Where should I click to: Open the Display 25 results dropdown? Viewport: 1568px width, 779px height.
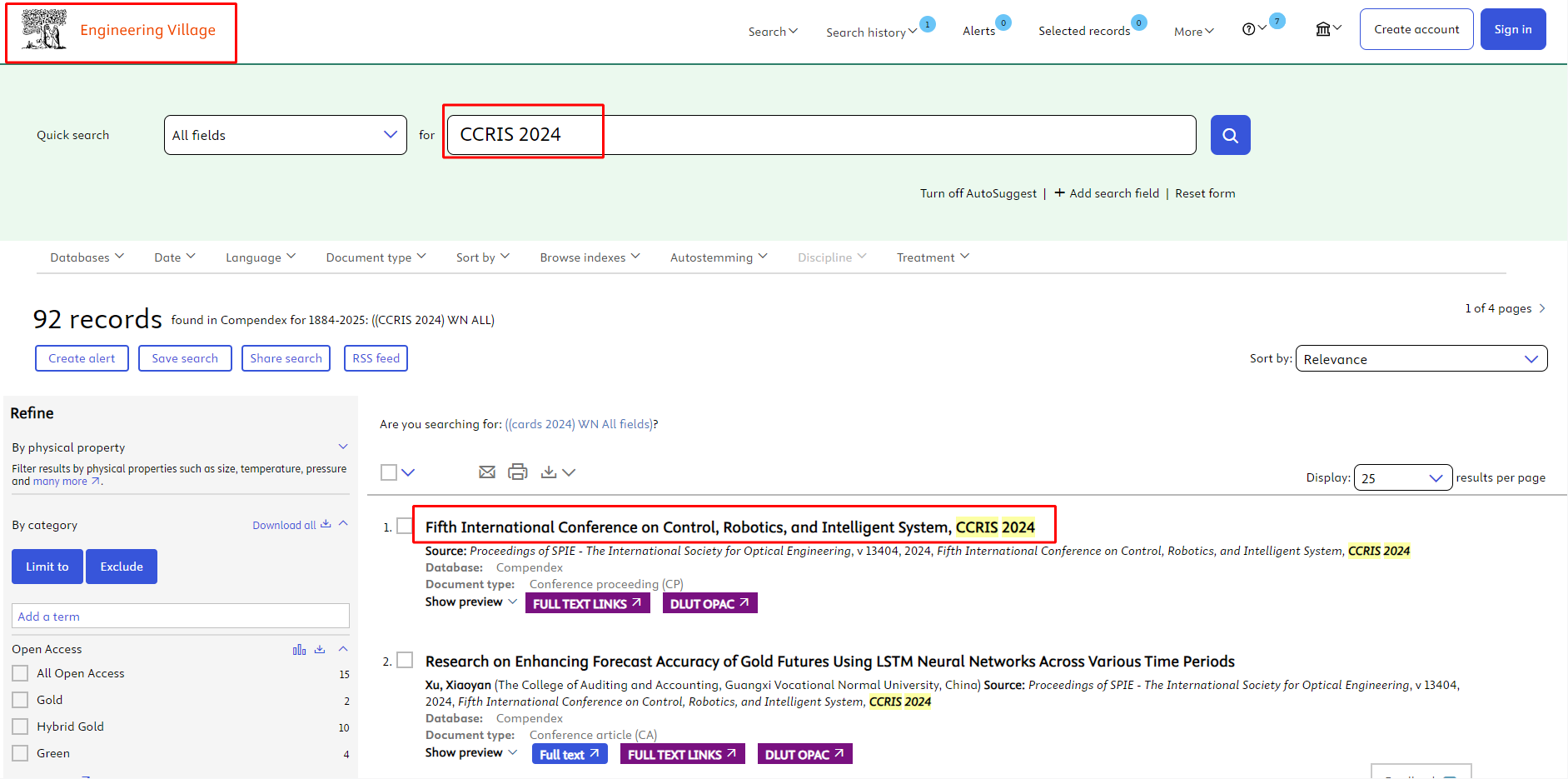coord(1403,477)
